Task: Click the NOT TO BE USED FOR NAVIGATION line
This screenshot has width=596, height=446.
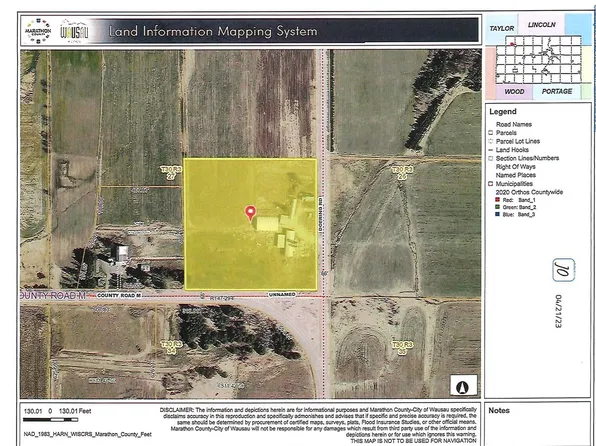Action: click(x=413, y=440)
